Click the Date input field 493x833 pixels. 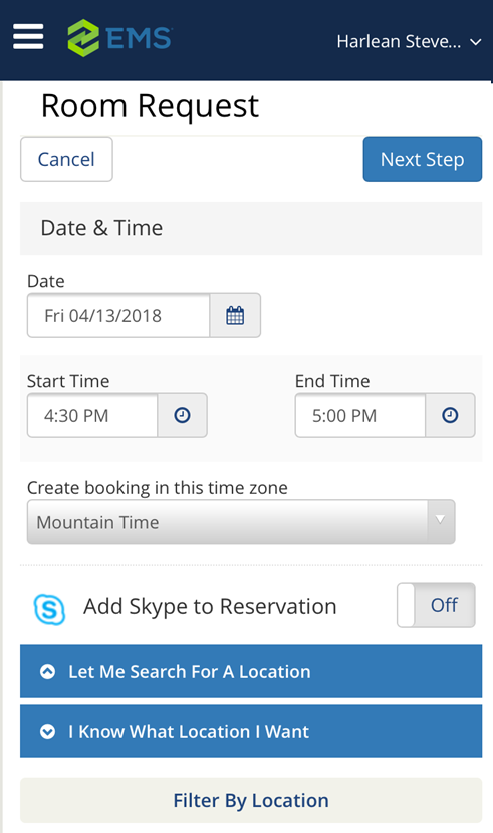[x=118, y=315]
